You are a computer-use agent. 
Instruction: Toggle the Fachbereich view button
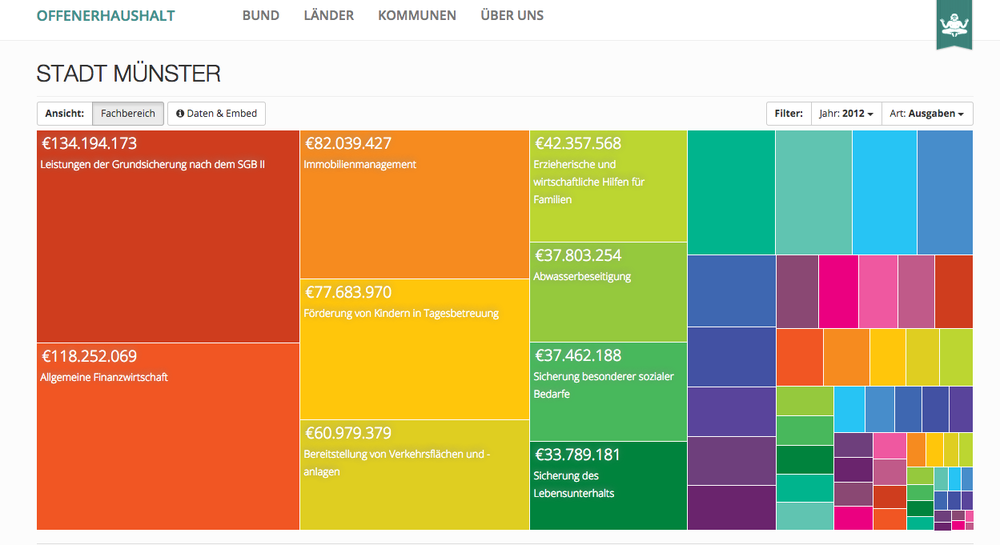click(x=128, y=114)
